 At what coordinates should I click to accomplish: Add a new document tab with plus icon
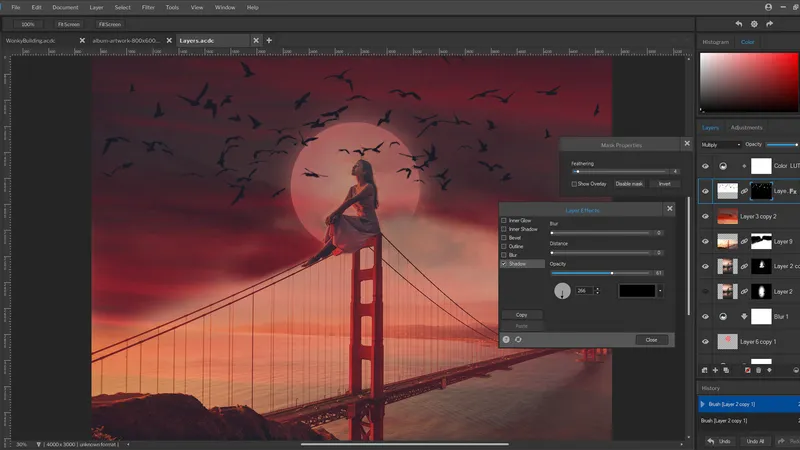pyautogui.click(x=269, y=40)
